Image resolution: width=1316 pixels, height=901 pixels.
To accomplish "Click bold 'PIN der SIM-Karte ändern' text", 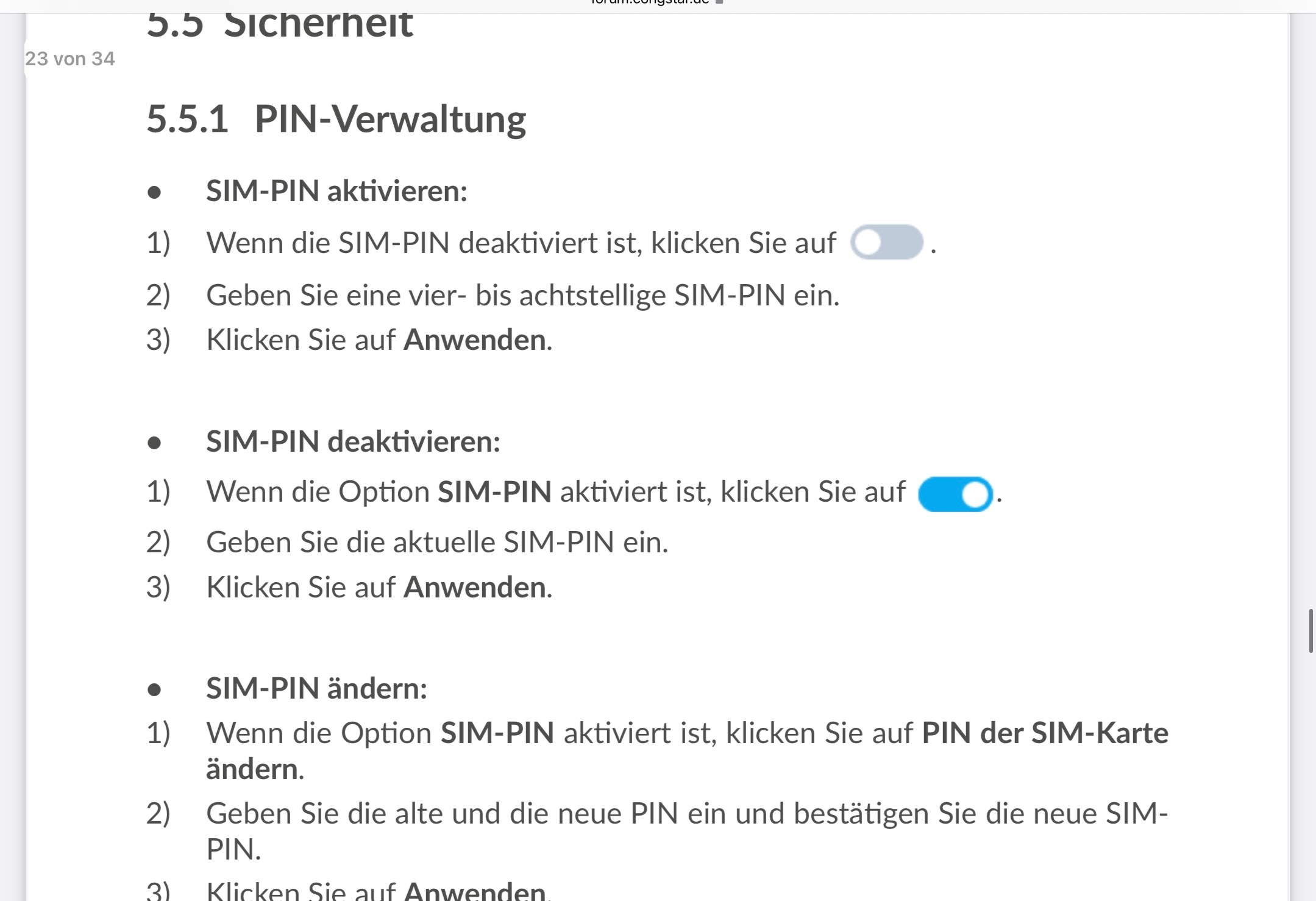I will 687,750.
